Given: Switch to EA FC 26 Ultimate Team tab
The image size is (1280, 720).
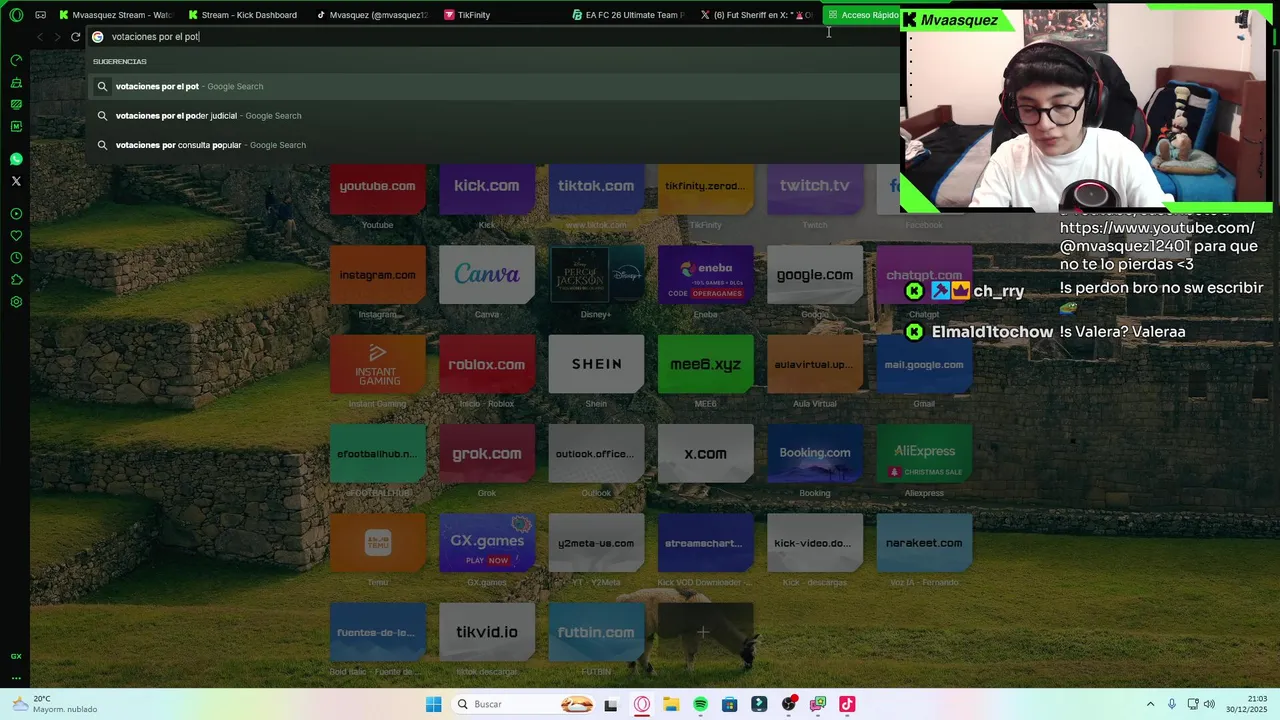Looking at the screenshot, I should [x=630, y=15].
